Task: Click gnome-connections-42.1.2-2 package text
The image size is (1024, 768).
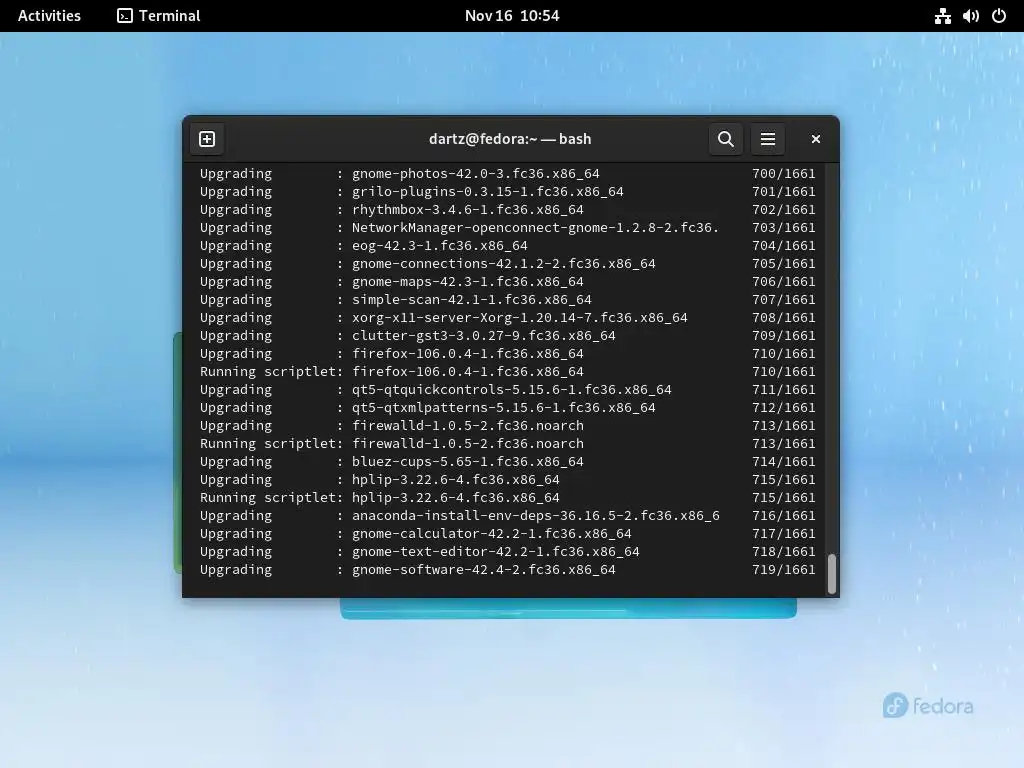Action: coord(504,263)
